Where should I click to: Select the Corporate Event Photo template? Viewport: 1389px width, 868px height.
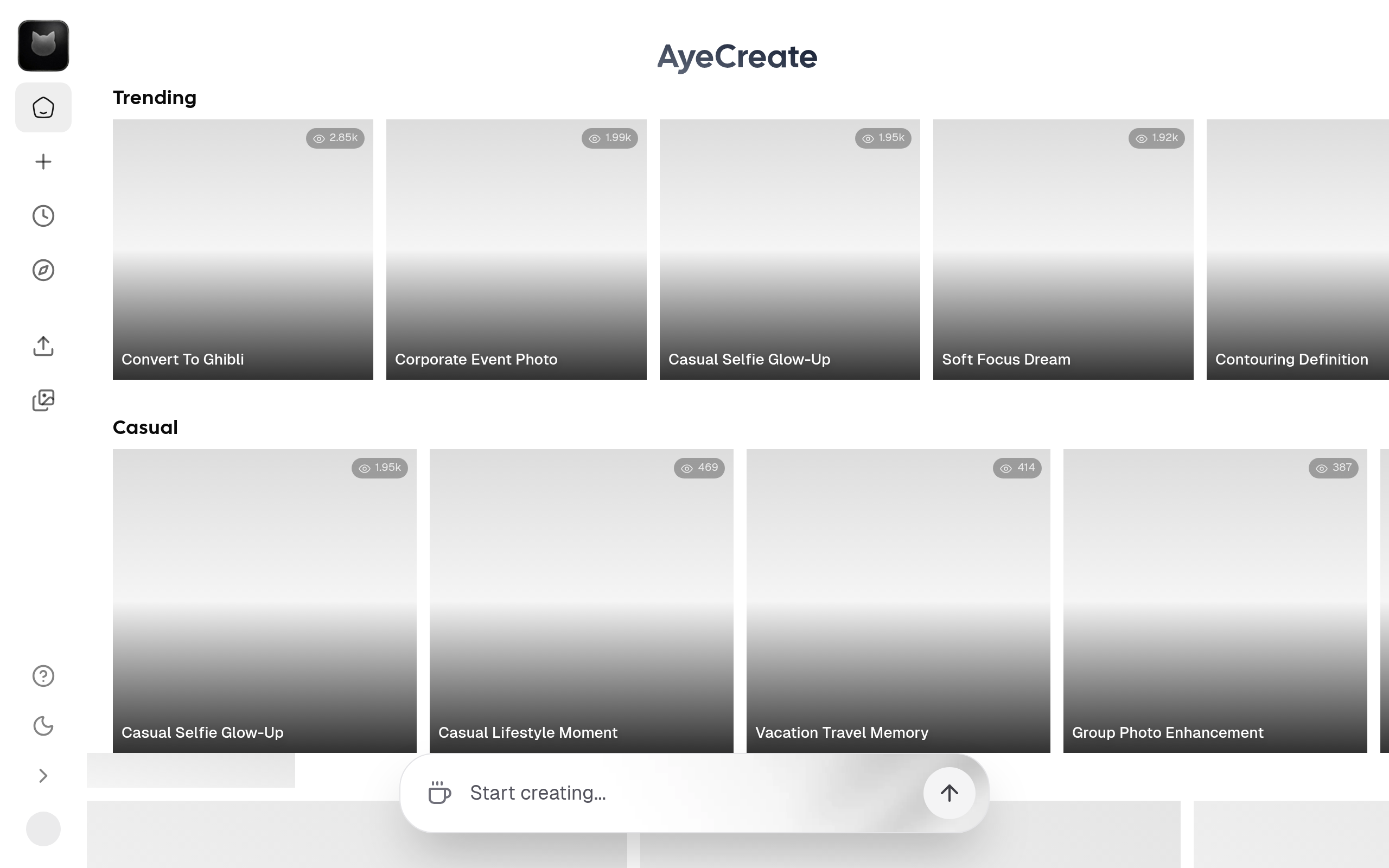516,250
